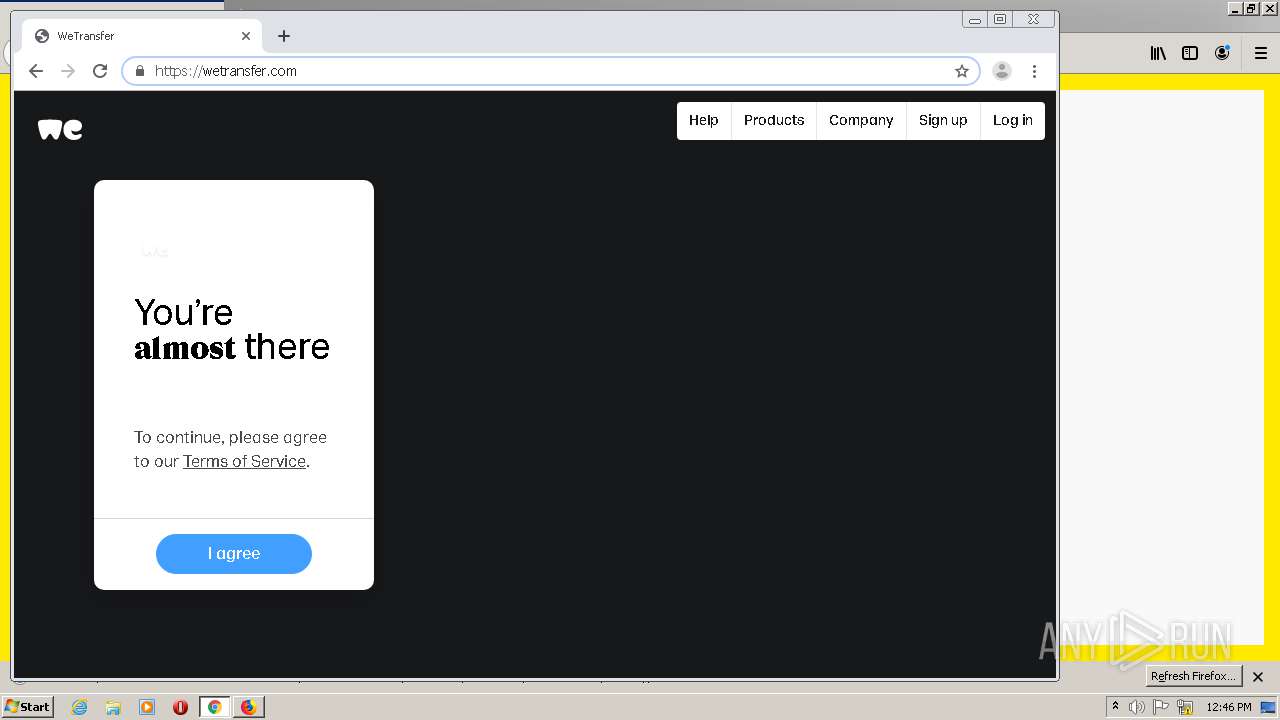Open Firefox hamburger menu in background window
This screenshot has width=1280, height=720.
coord(1261,54)
